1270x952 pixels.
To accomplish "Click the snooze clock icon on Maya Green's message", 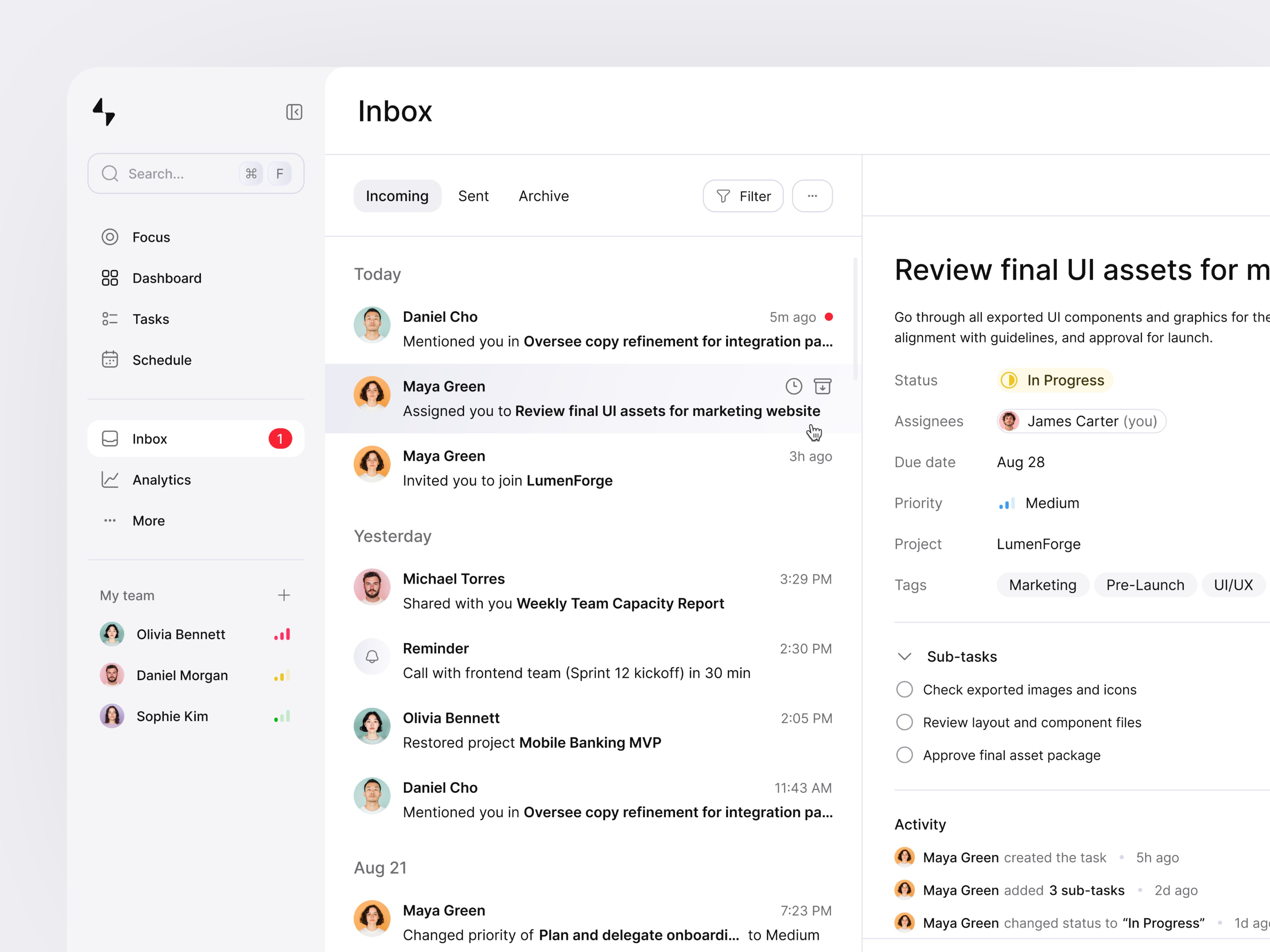I will 793,386.
